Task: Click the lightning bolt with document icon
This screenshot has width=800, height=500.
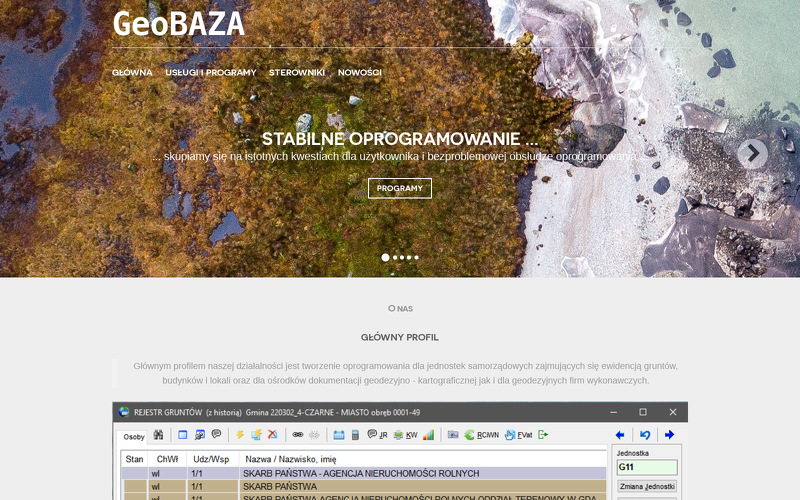Action: 256,435
